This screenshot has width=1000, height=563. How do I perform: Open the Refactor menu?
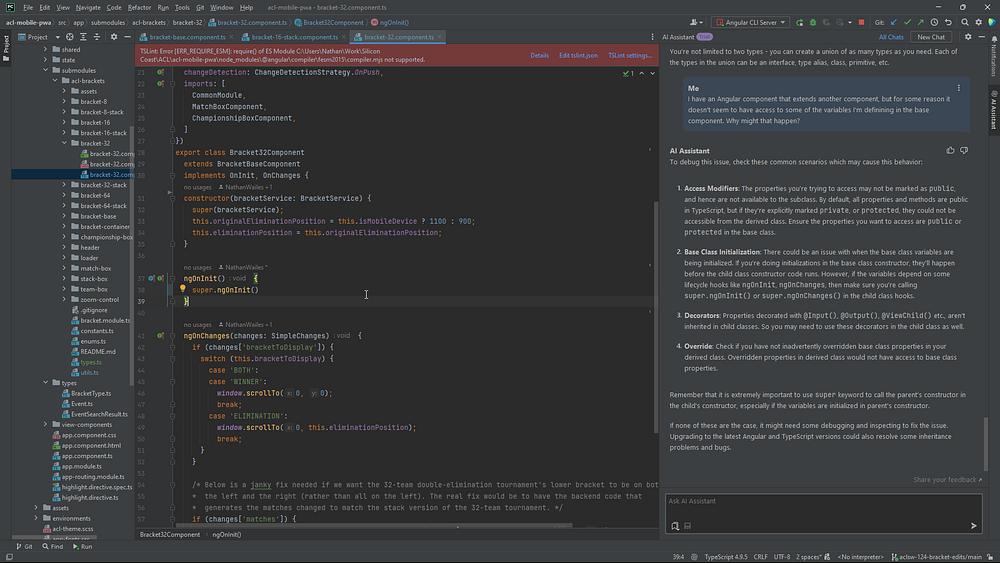(x=139, y=7)
